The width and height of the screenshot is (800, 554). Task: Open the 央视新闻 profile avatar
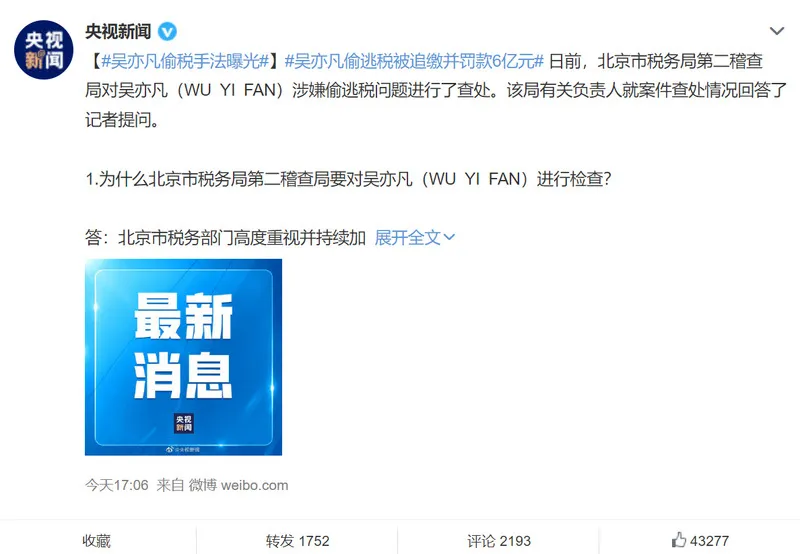pyautogui.click(x=43, y=50)
